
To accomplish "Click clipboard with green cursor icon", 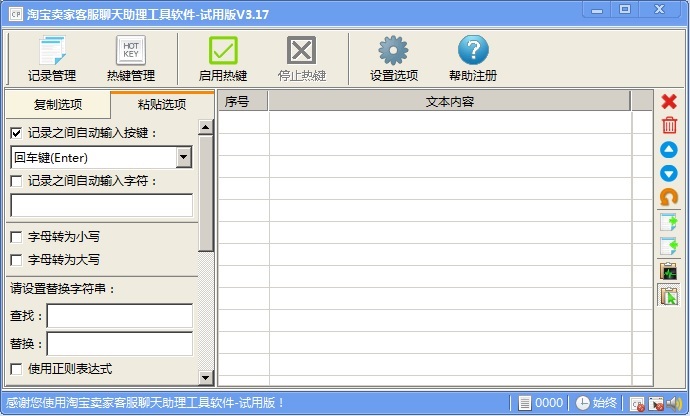I will [x=669, y=295].
